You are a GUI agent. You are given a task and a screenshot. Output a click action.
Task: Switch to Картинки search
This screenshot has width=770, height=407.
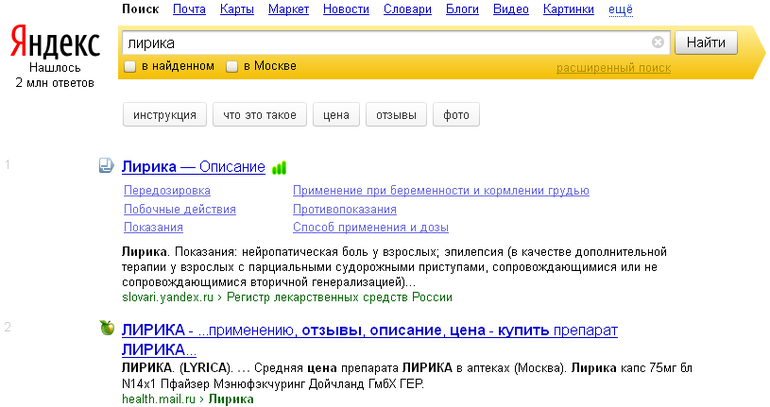click(568, 9)
